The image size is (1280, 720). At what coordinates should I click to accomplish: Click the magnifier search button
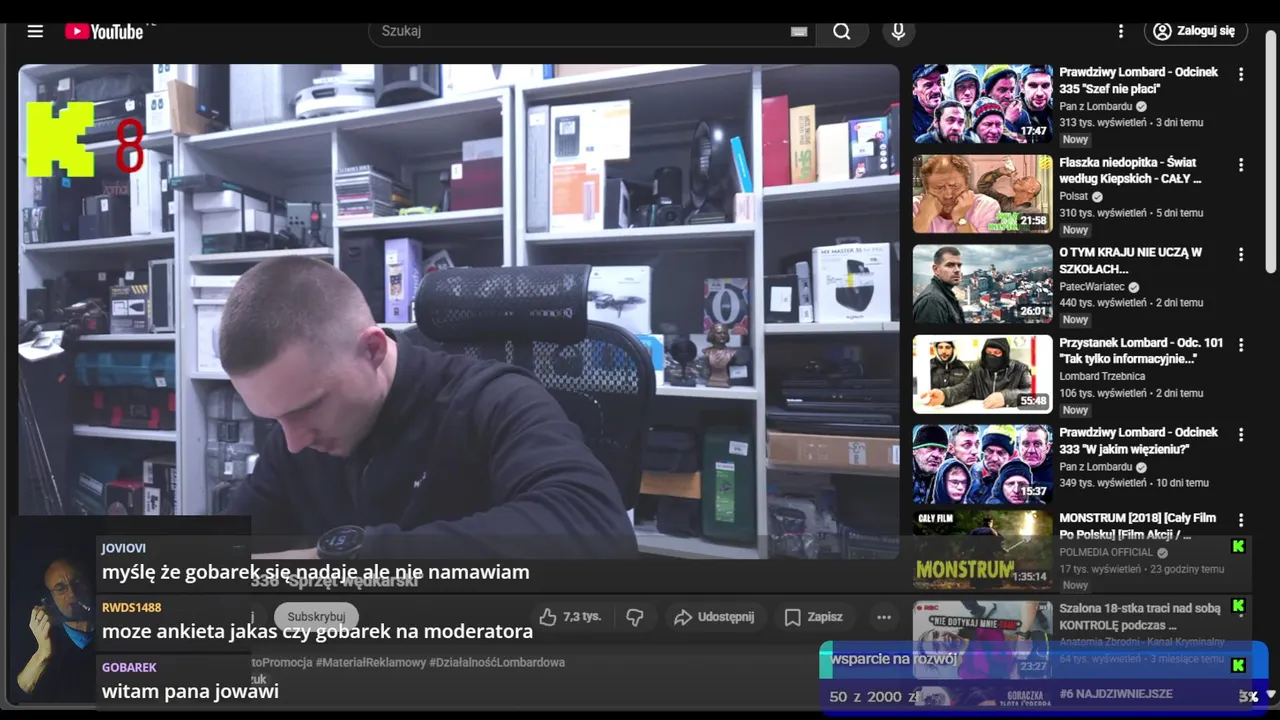[x=842, y=31]
